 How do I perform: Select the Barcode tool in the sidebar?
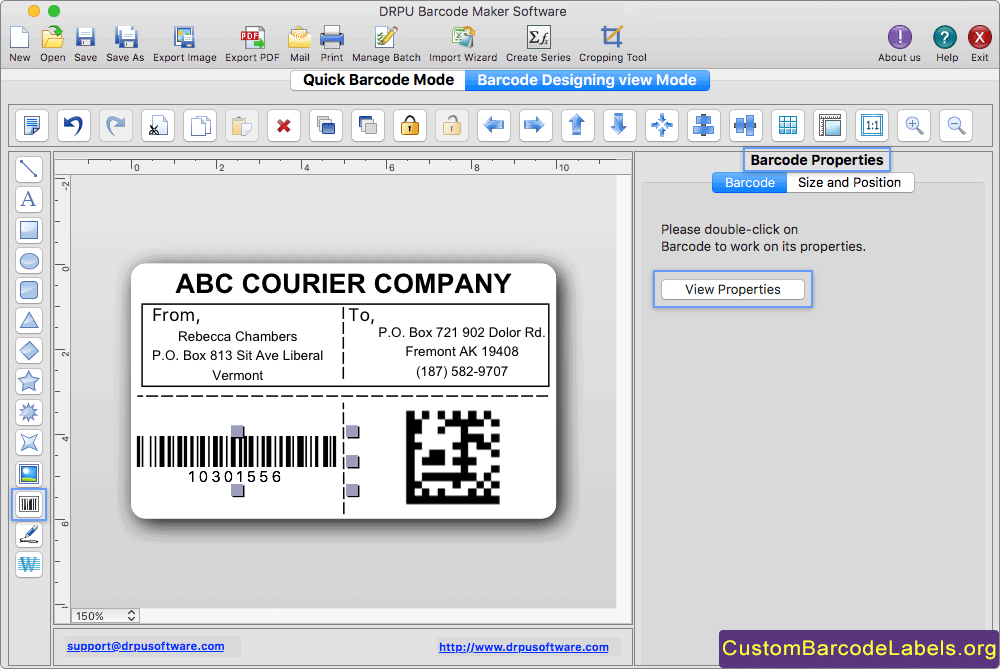29,504
